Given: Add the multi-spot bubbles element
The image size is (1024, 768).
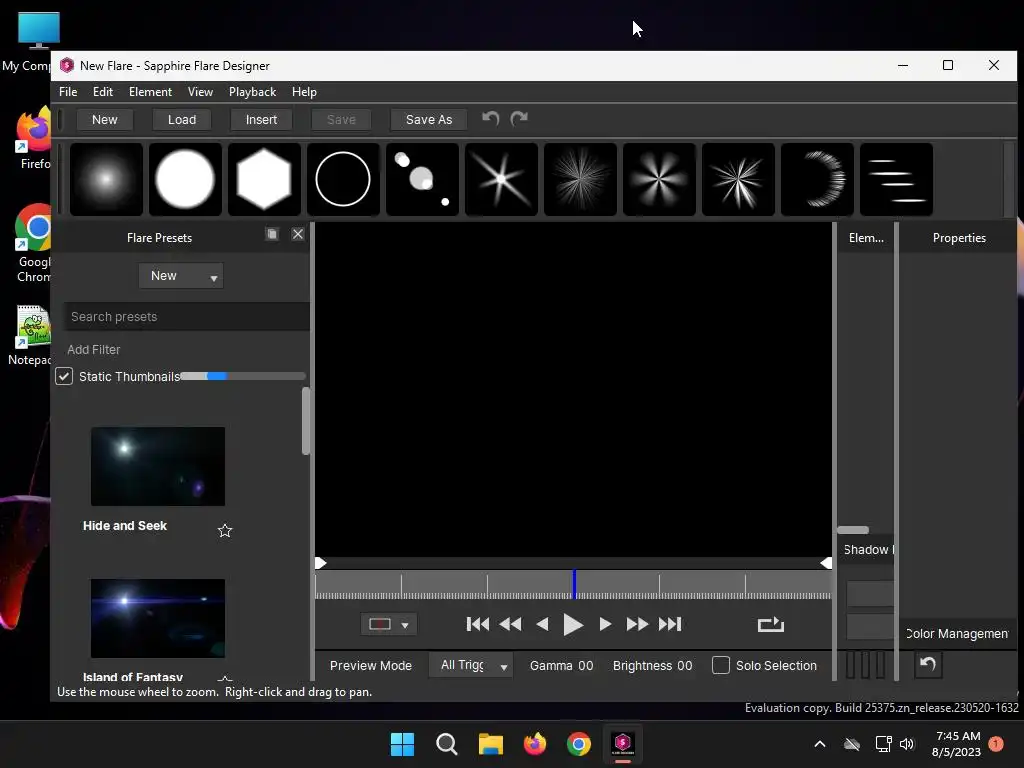Looking at the screenshot, I should coord(423,179).
